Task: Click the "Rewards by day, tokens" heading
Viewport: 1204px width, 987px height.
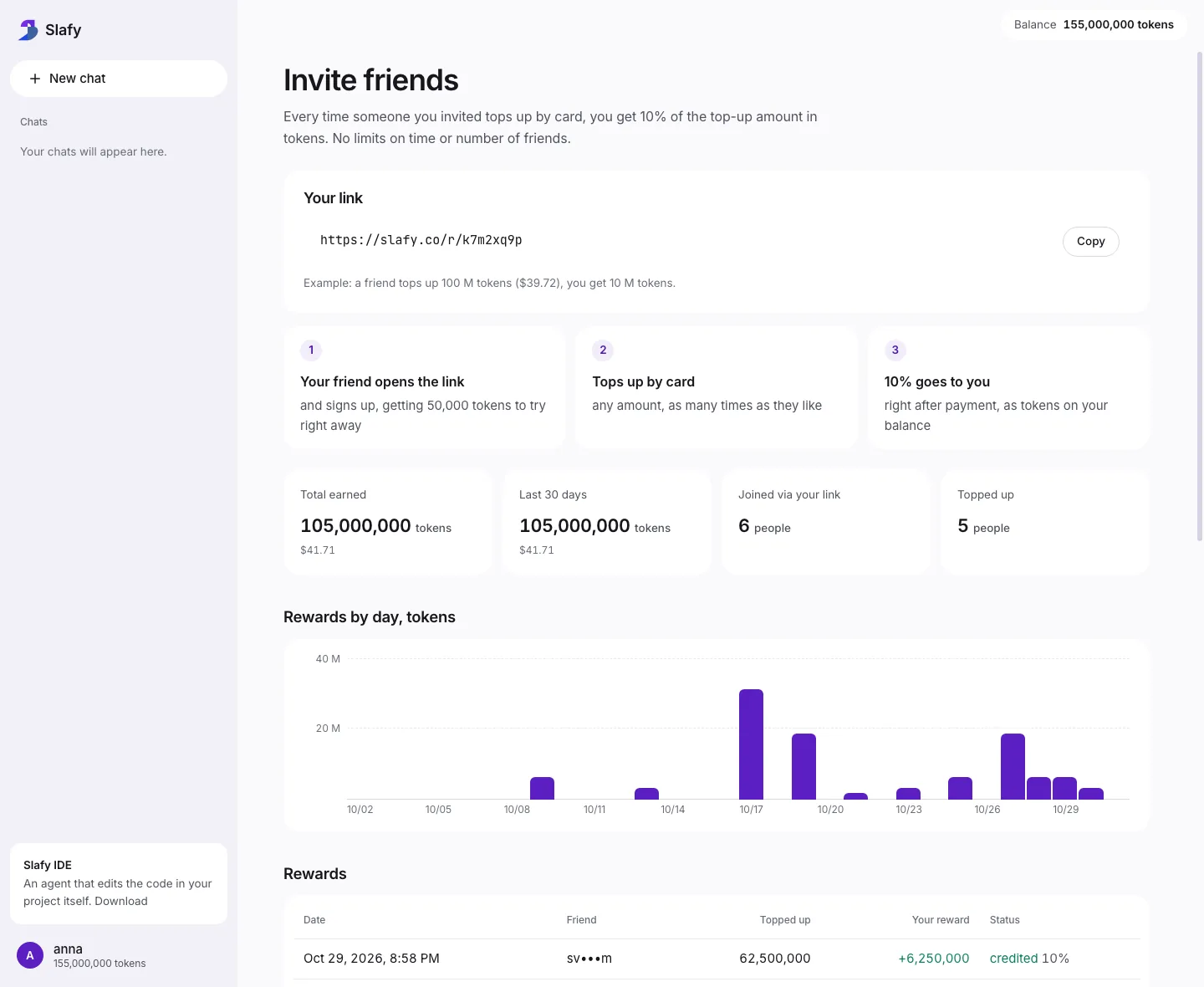Action: pyautogui.click(x=370, y=617)
